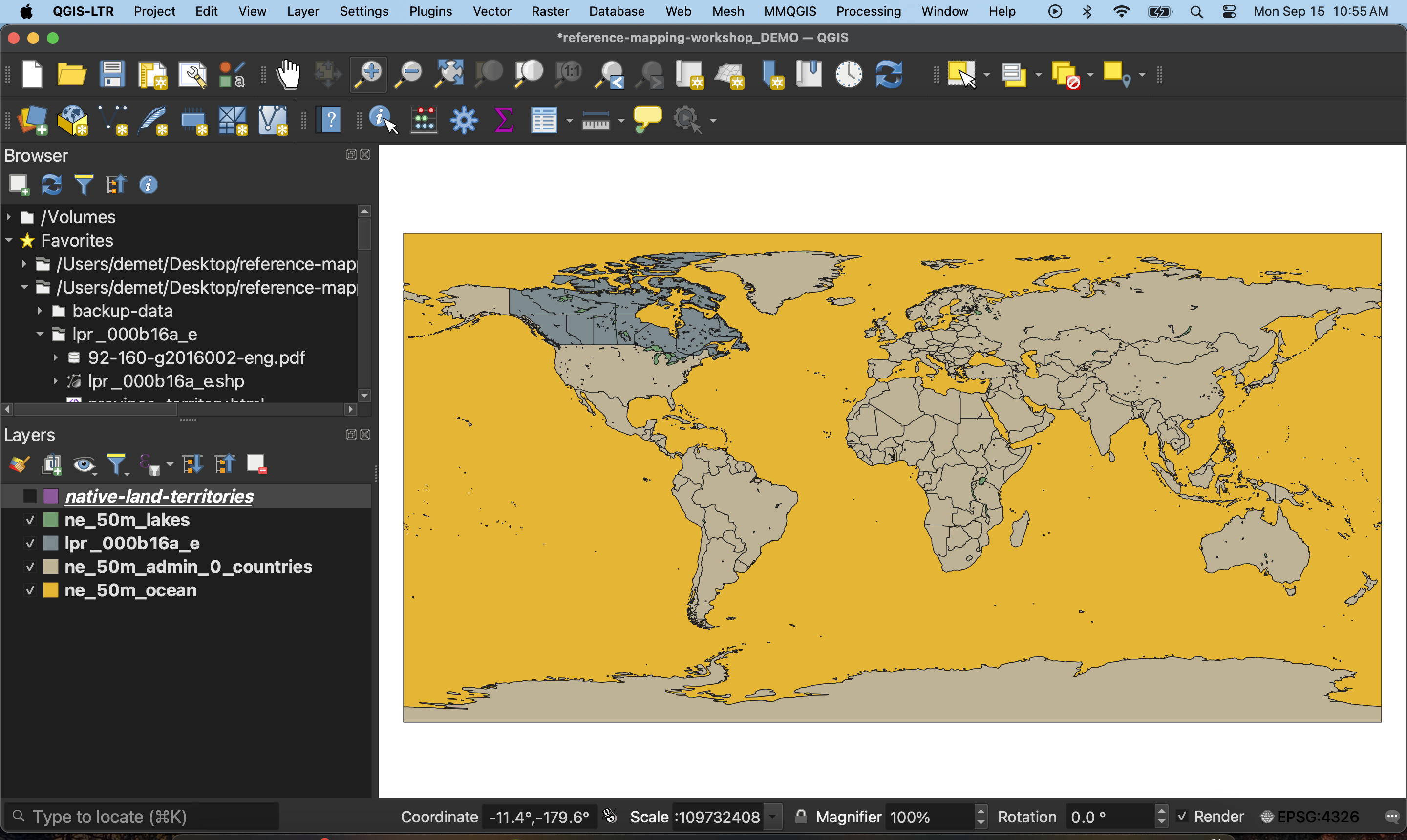
Task: Click the Type to locate search field
Action: tap(142, 816)
